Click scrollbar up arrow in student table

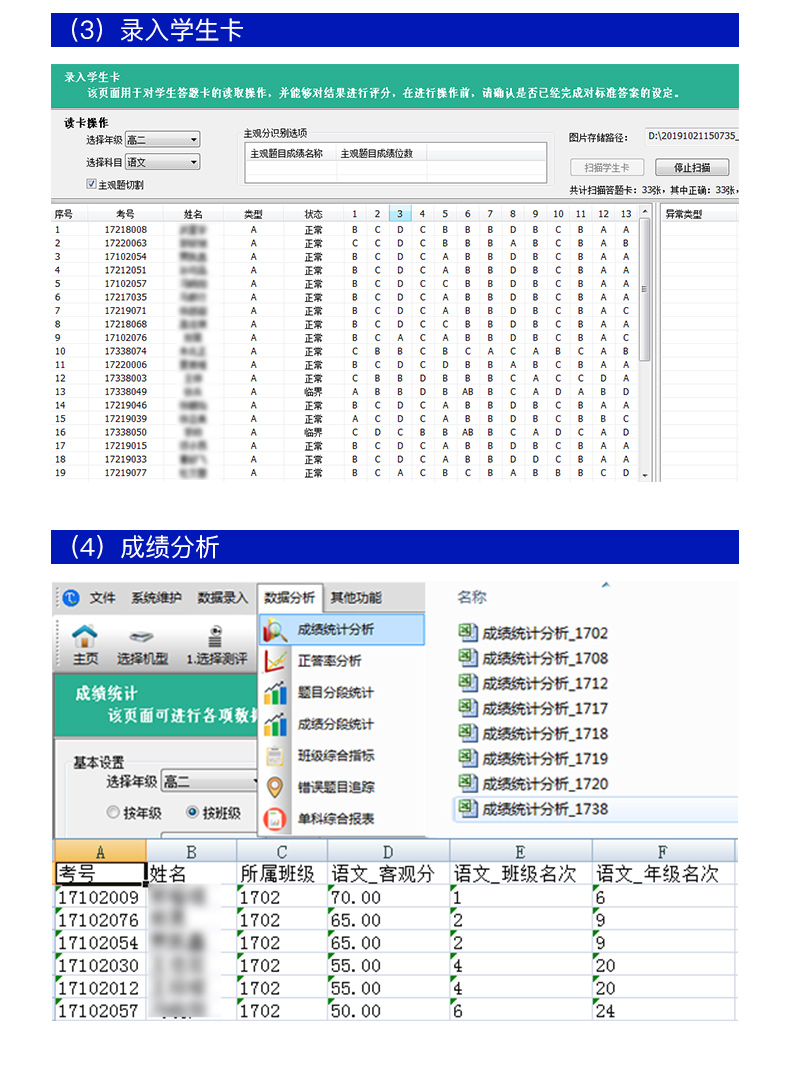point(645,212)
